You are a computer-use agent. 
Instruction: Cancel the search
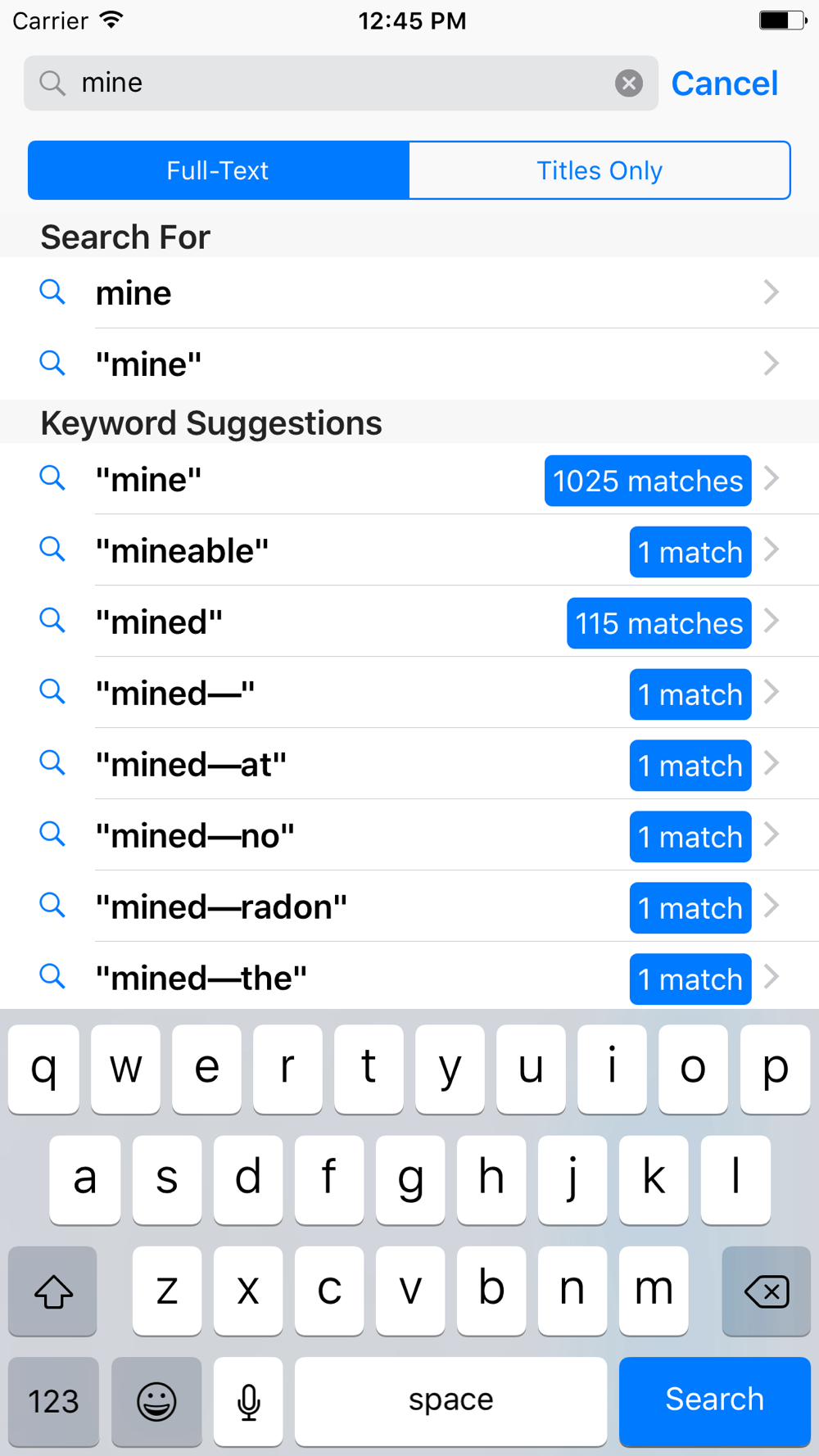[x=725, y=84]
